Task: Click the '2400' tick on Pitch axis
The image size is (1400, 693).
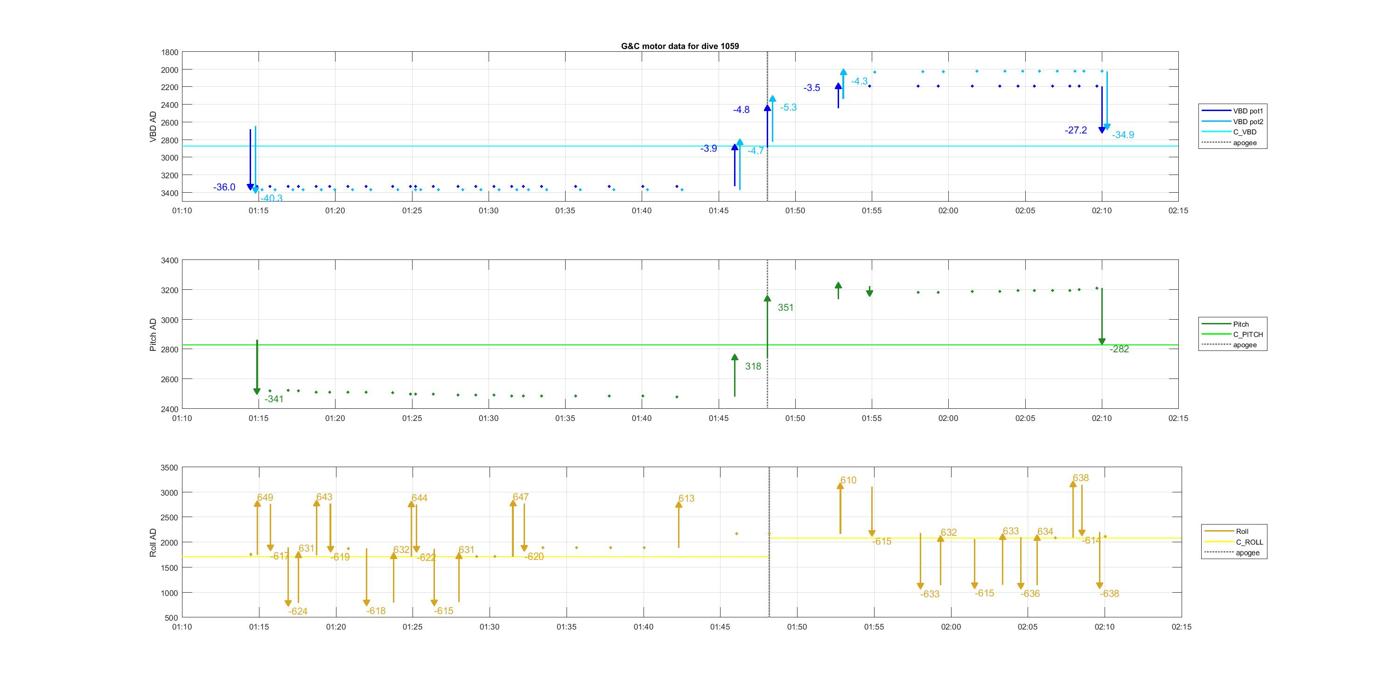Action: tap(170, 409)
